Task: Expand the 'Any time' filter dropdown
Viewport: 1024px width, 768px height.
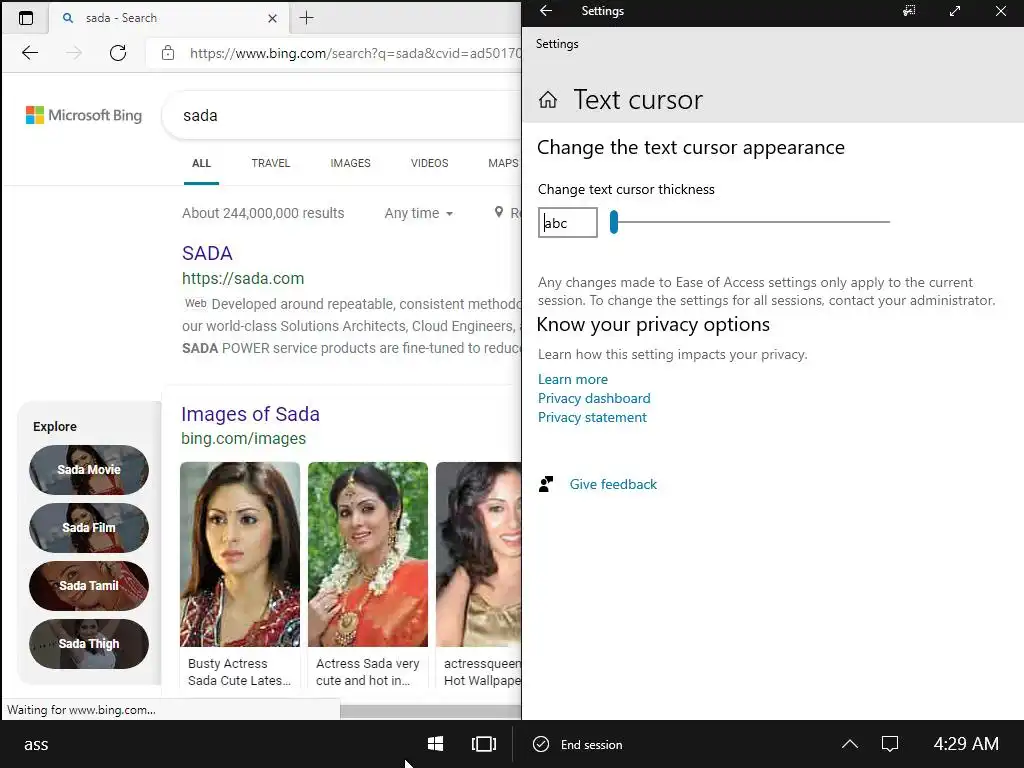Action: pyautogui.click(x=419, y=214)
